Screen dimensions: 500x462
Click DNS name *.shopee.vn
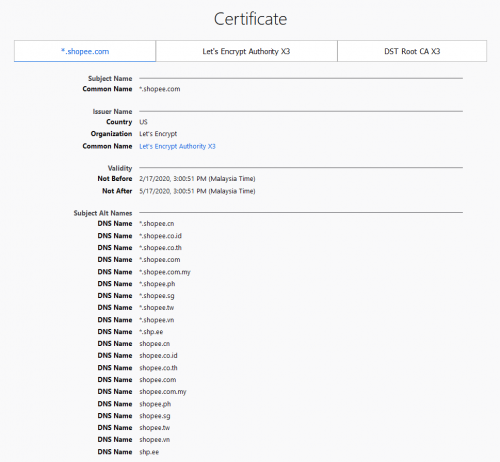(x=157, y=320)
